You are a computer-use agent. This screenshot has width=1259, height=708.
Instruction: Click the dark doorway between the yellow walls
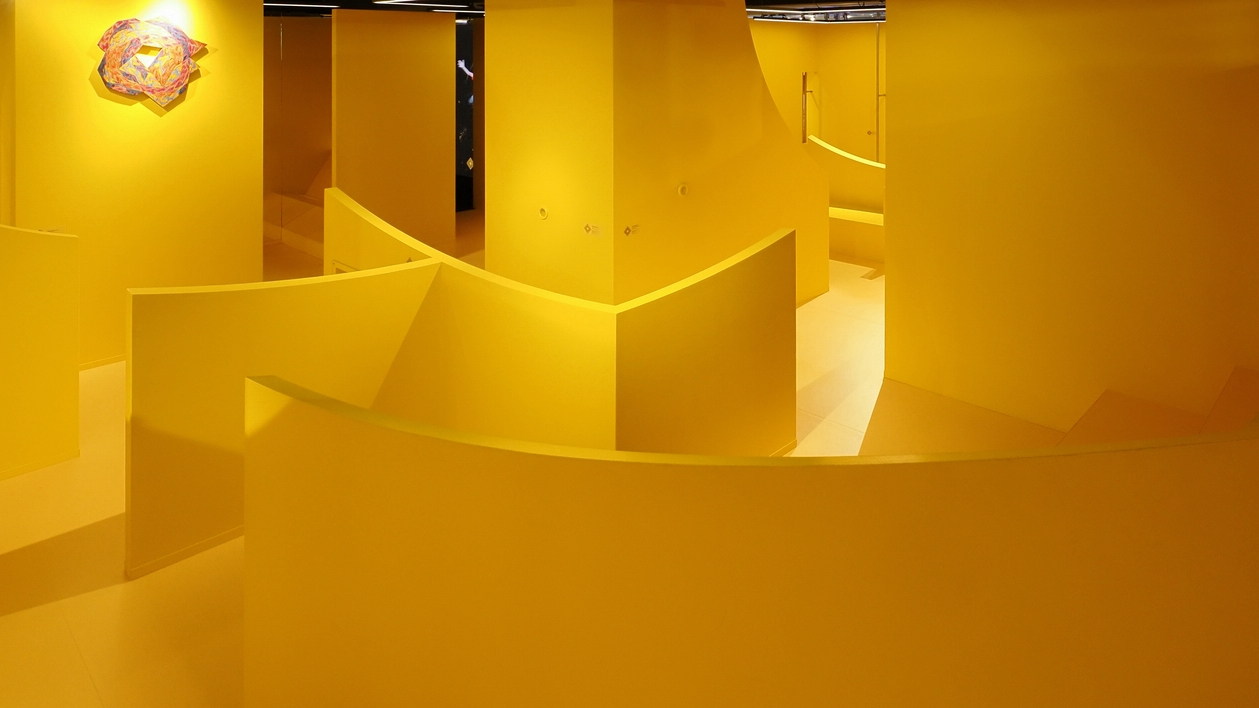point(465,115)
